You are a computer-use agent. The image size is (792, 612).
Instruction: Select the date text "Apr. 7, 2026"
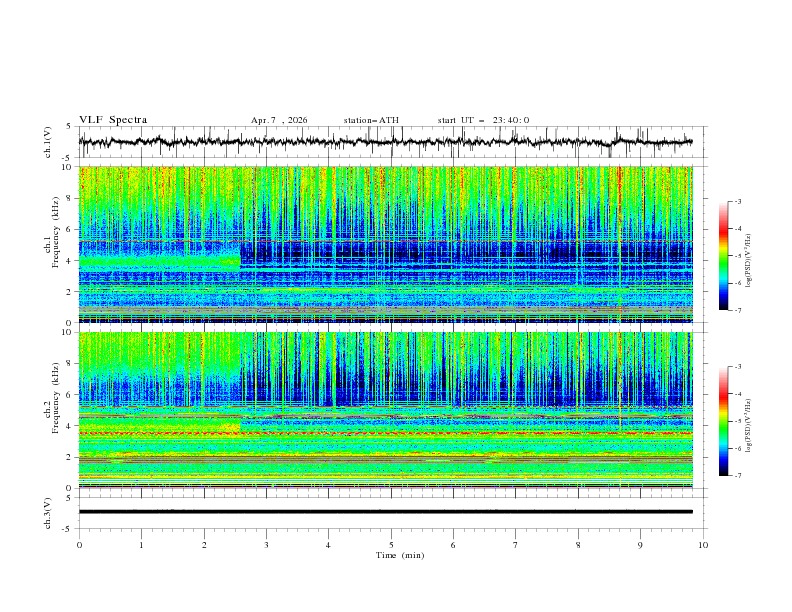(279, 120)
